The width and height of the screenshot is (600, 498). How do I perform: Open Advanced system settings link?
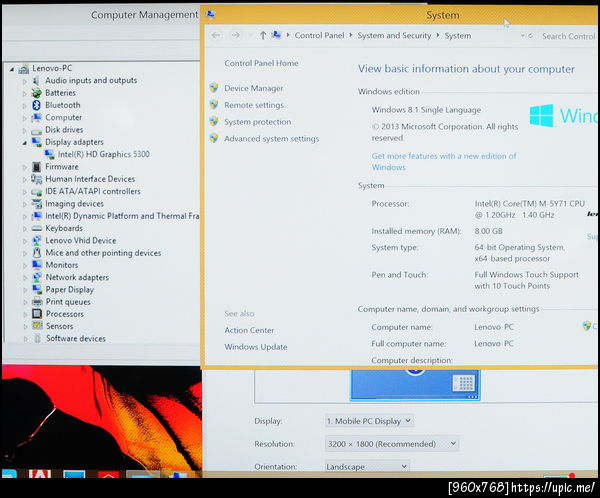(272, 139)
